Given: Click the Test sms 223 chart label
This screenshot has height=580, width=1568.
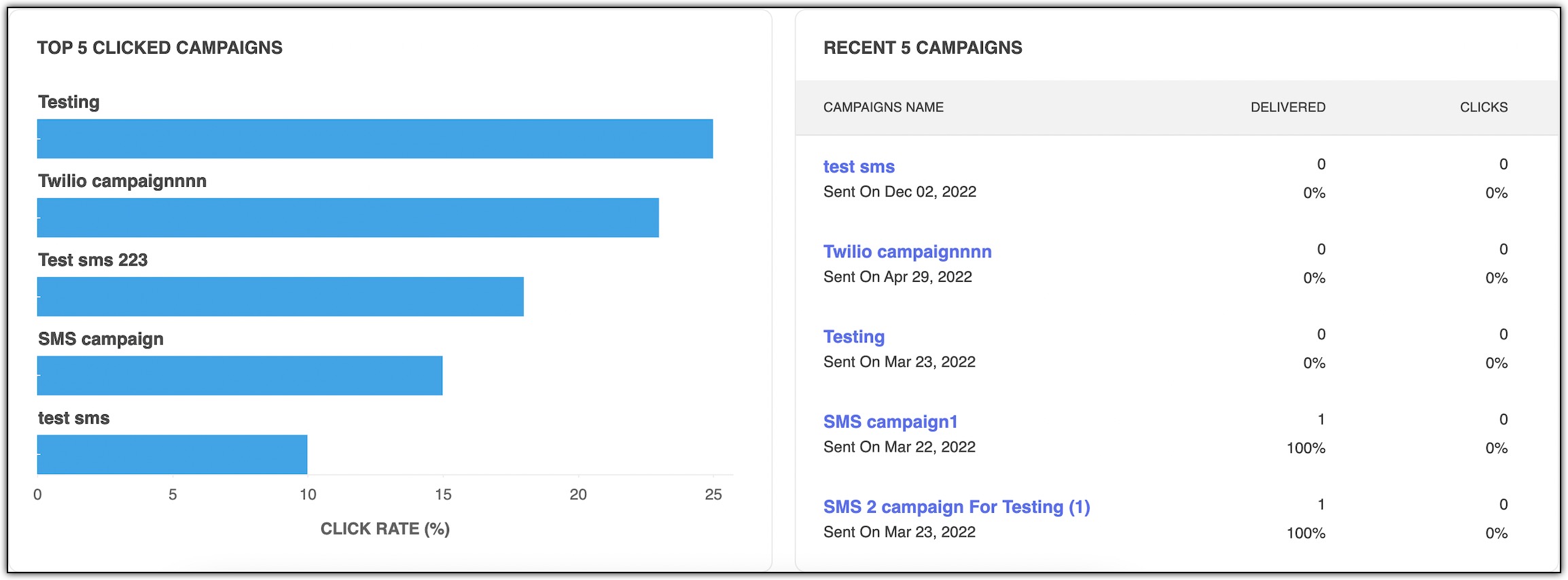Looking at the screenshot, I should pos(93,260).
